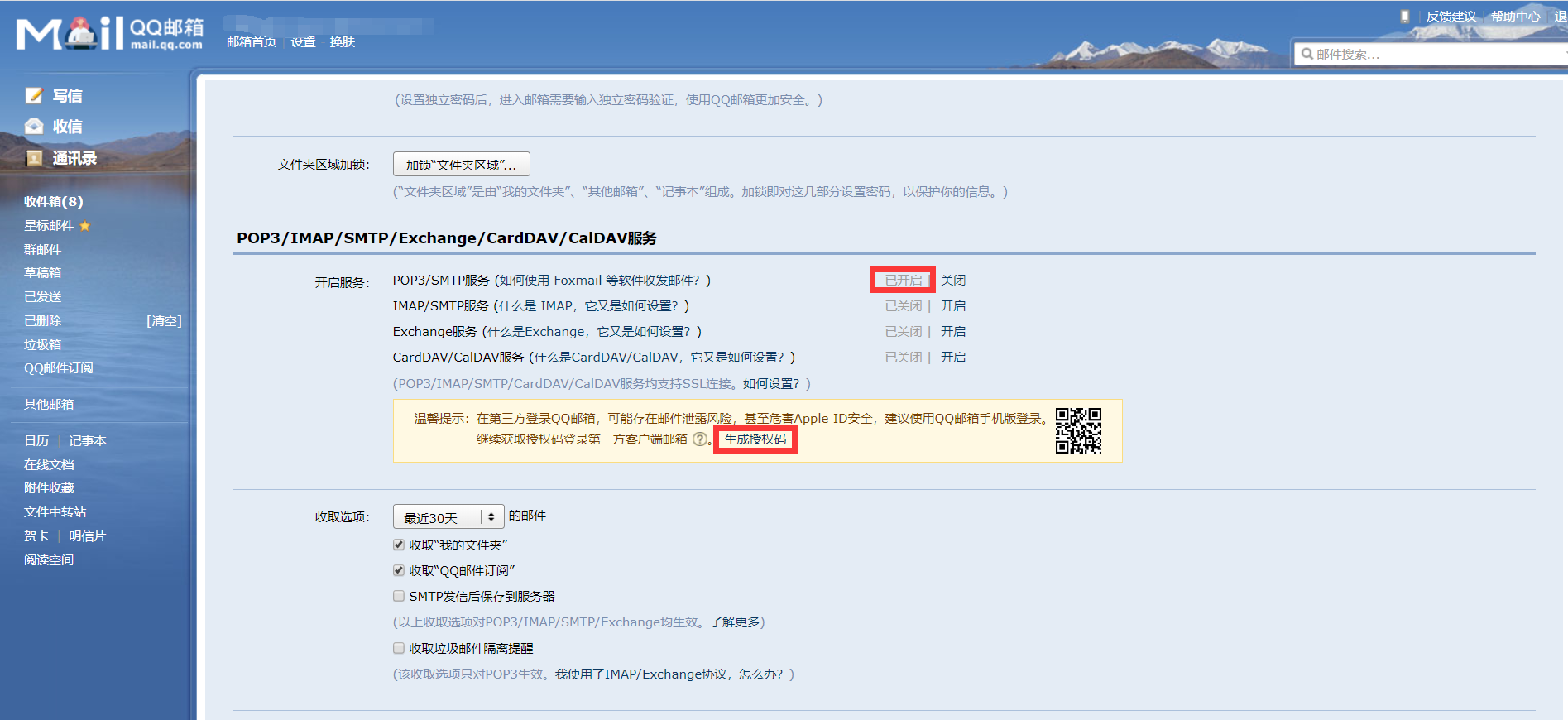Click 生成授权码 link
1568x720 pixels.
pos(755,439)
